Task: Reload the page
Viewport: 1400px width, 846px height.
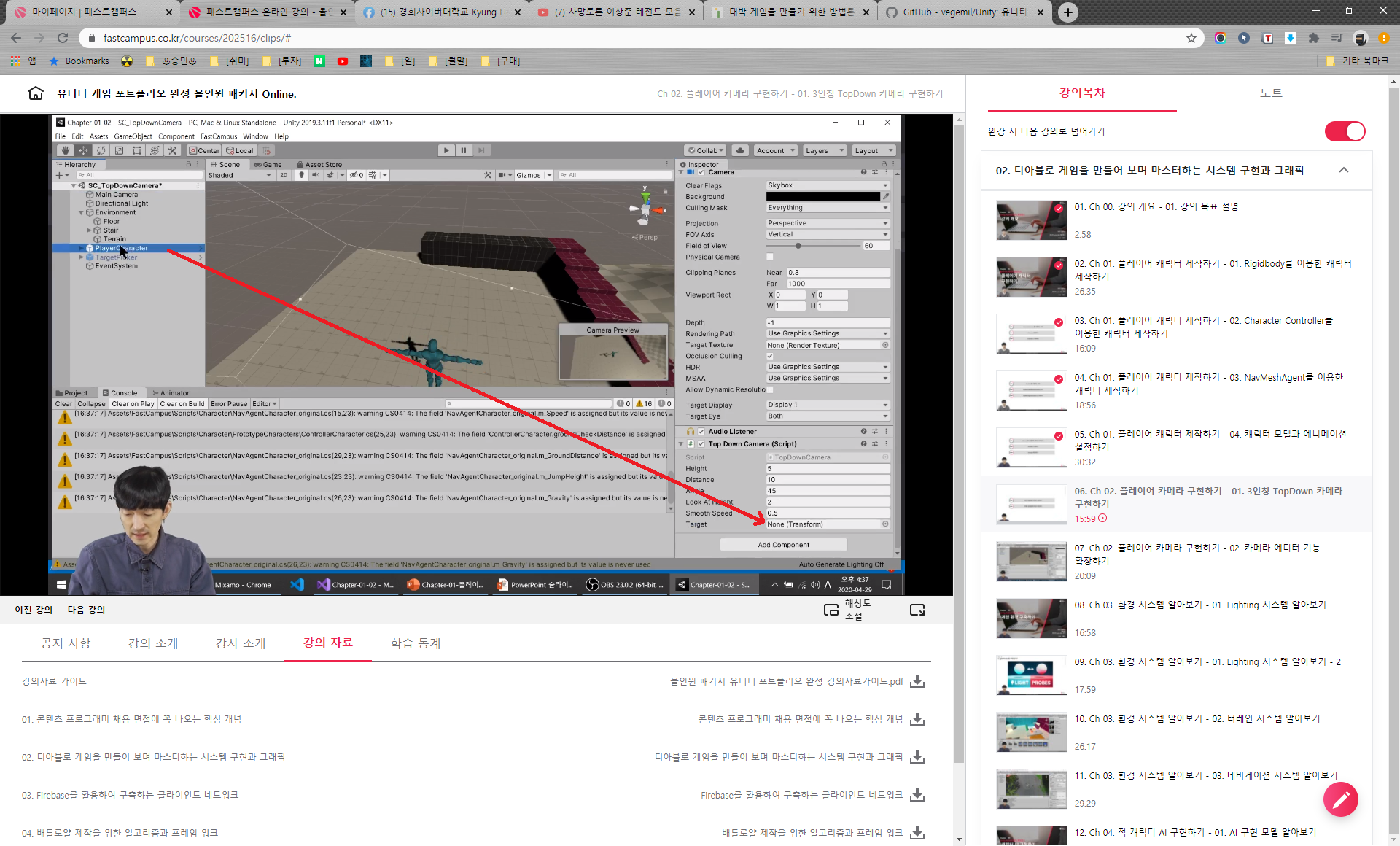Action: [63, 38]
